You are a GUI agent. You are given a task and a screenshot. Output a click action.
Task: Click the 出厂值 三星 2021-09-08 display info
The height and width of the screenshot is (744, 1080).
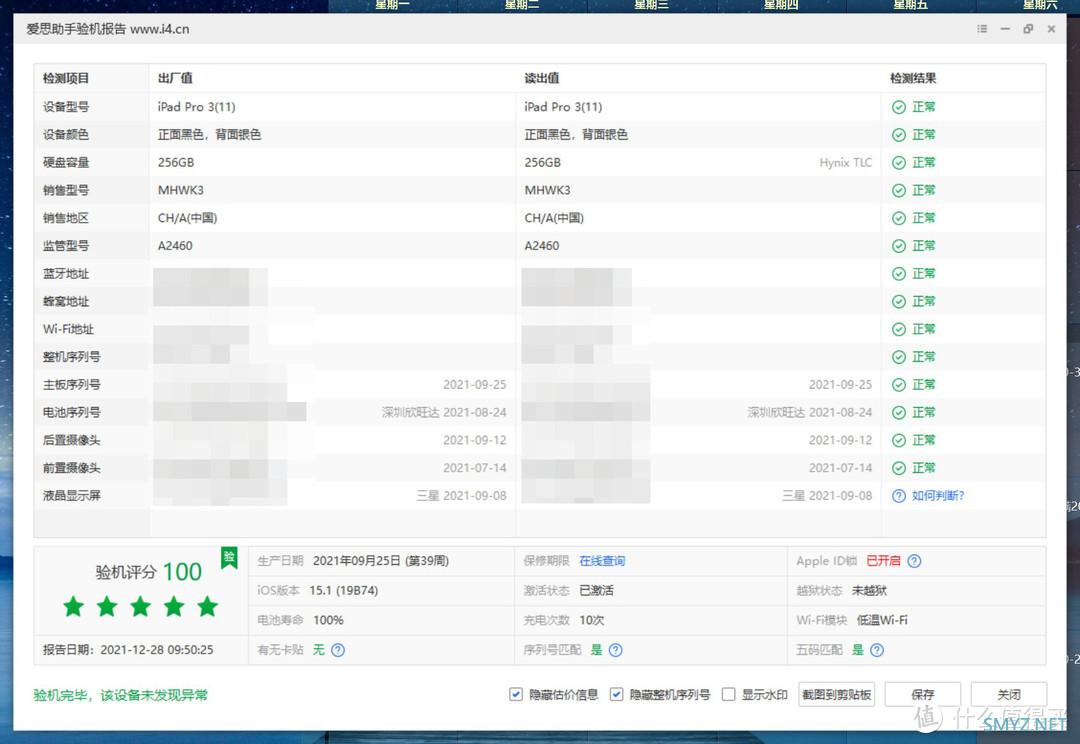[461, 495]
